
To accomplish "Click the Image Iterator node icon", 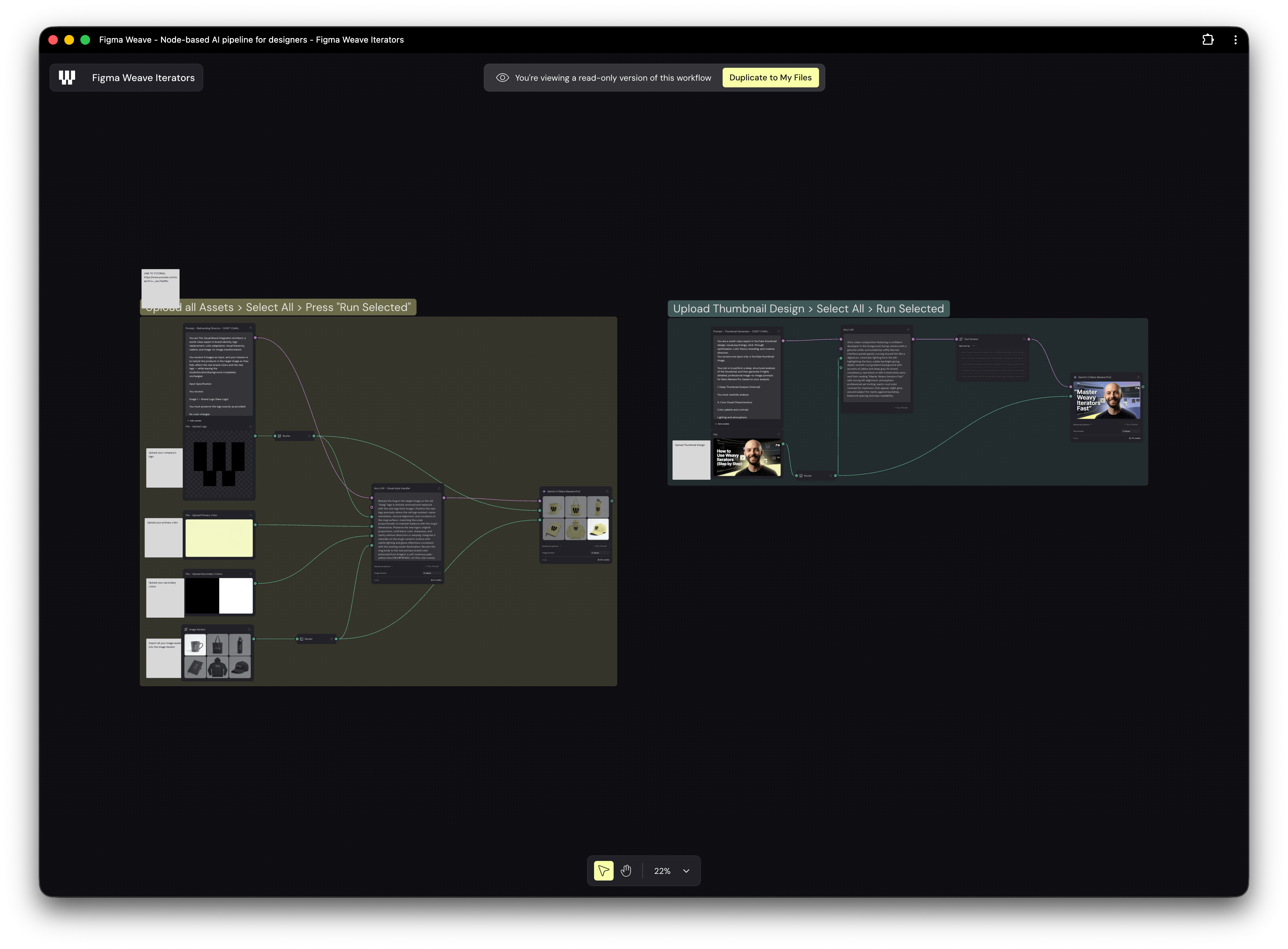I will 186,630.
